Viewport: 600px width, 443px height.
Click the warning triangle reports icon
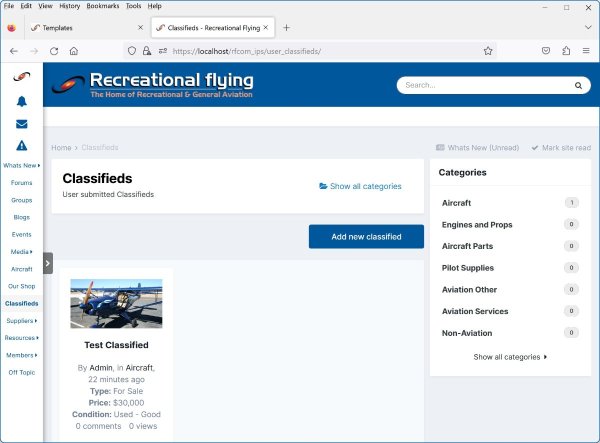click(21, 146)
